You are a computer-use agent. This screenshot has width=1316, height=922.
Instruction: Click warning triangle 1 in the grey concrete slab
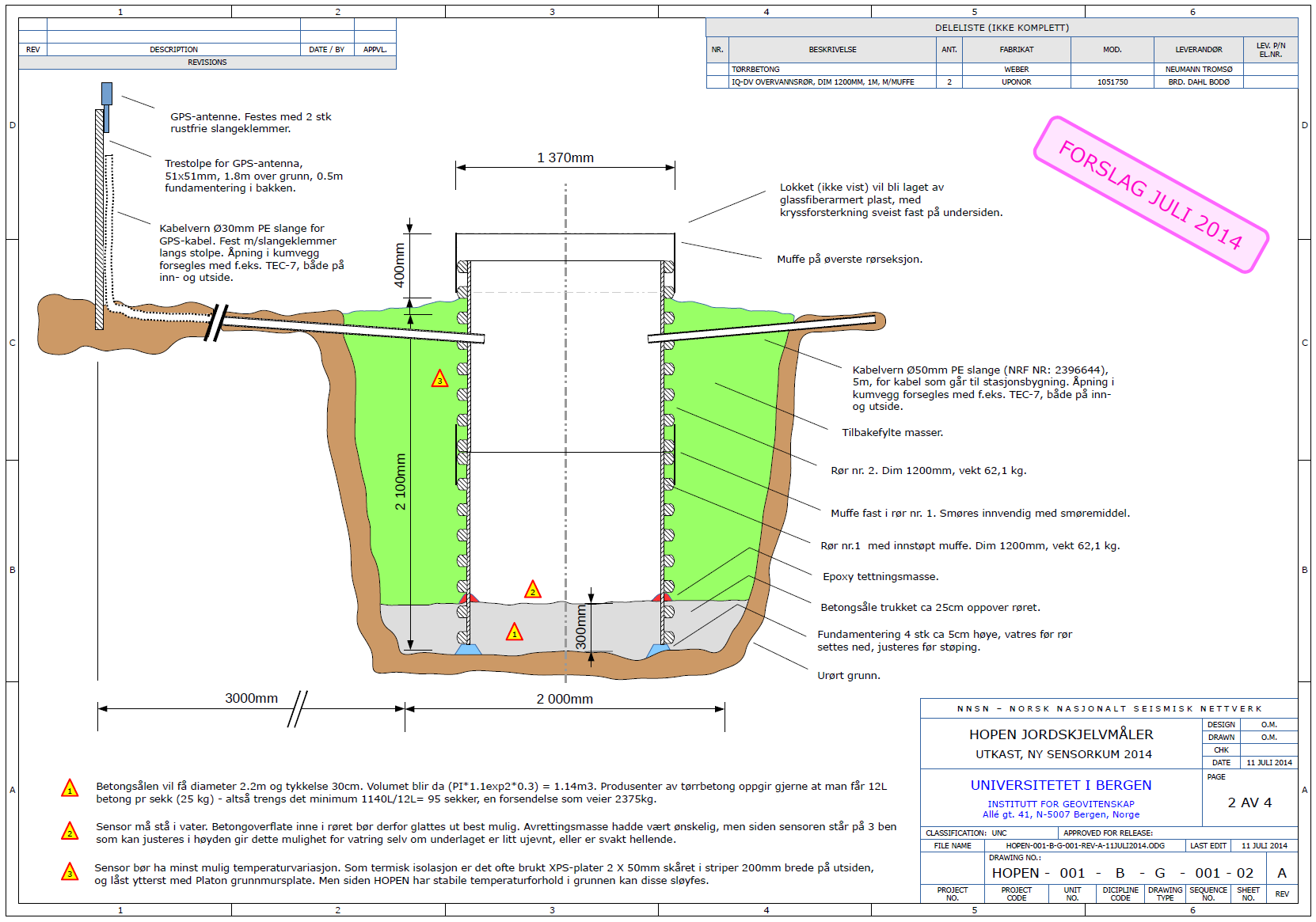pyautogui.click(x=515, y=632)
